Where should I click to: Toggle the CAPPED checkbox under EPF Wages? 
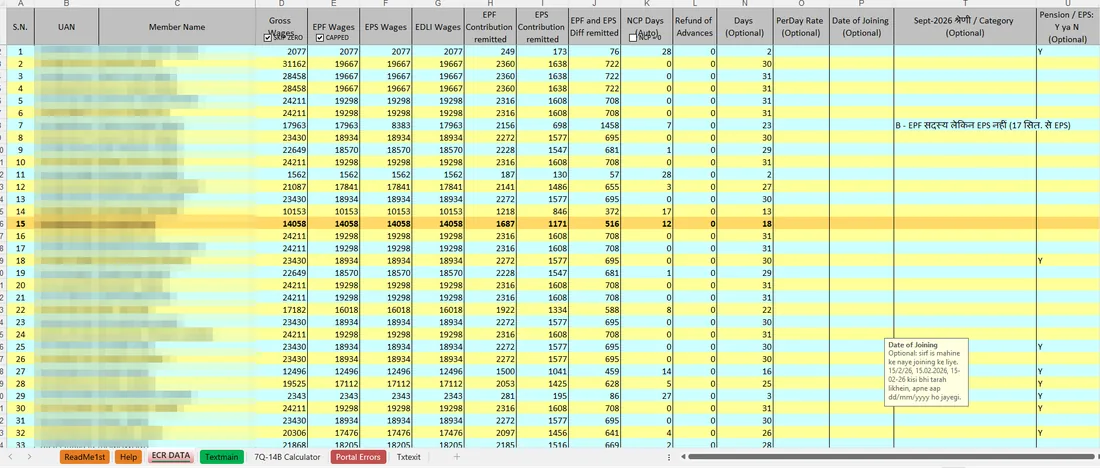tap(320, 38)
